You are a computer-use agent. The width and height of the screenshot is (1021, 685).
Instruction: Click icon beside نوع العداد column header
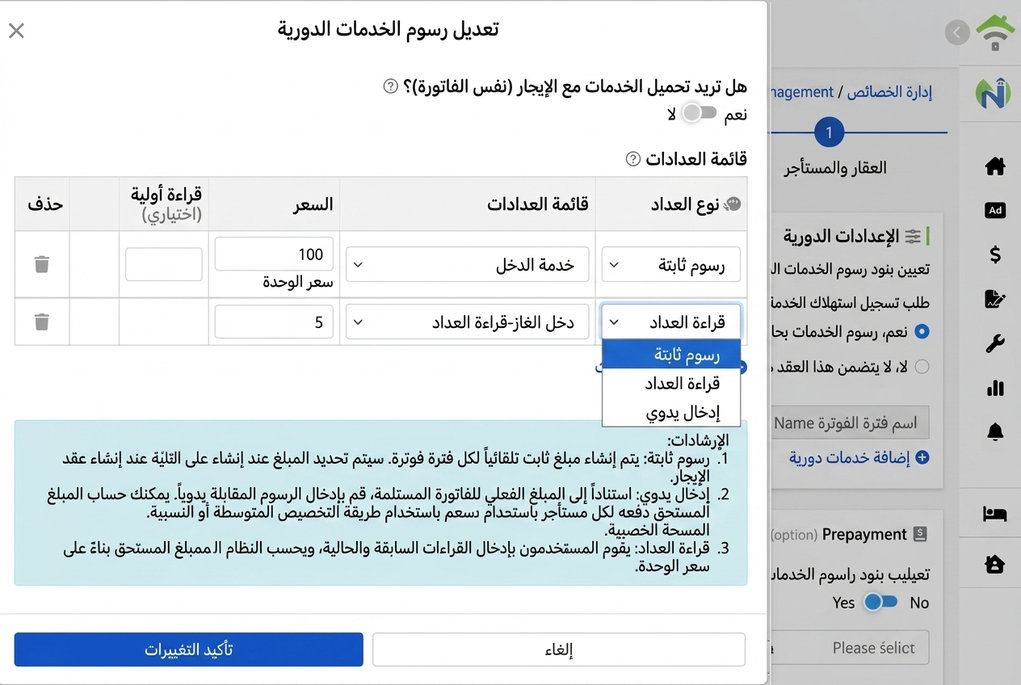click(733, 204)
